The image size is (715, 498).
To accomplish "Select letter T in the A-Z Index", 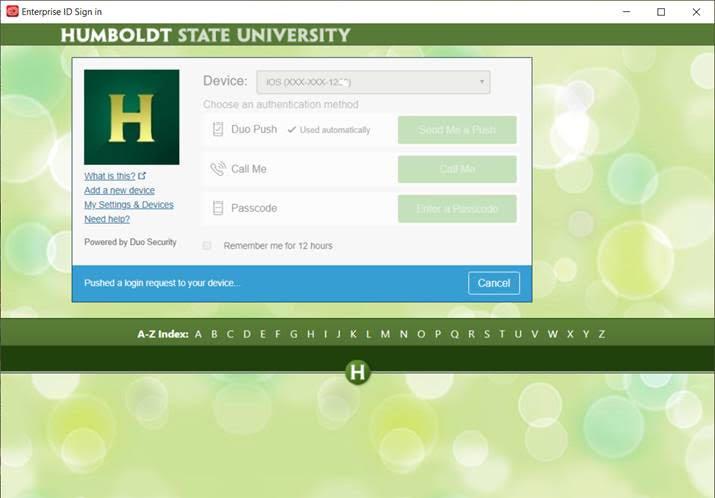I will click(502, 334).
